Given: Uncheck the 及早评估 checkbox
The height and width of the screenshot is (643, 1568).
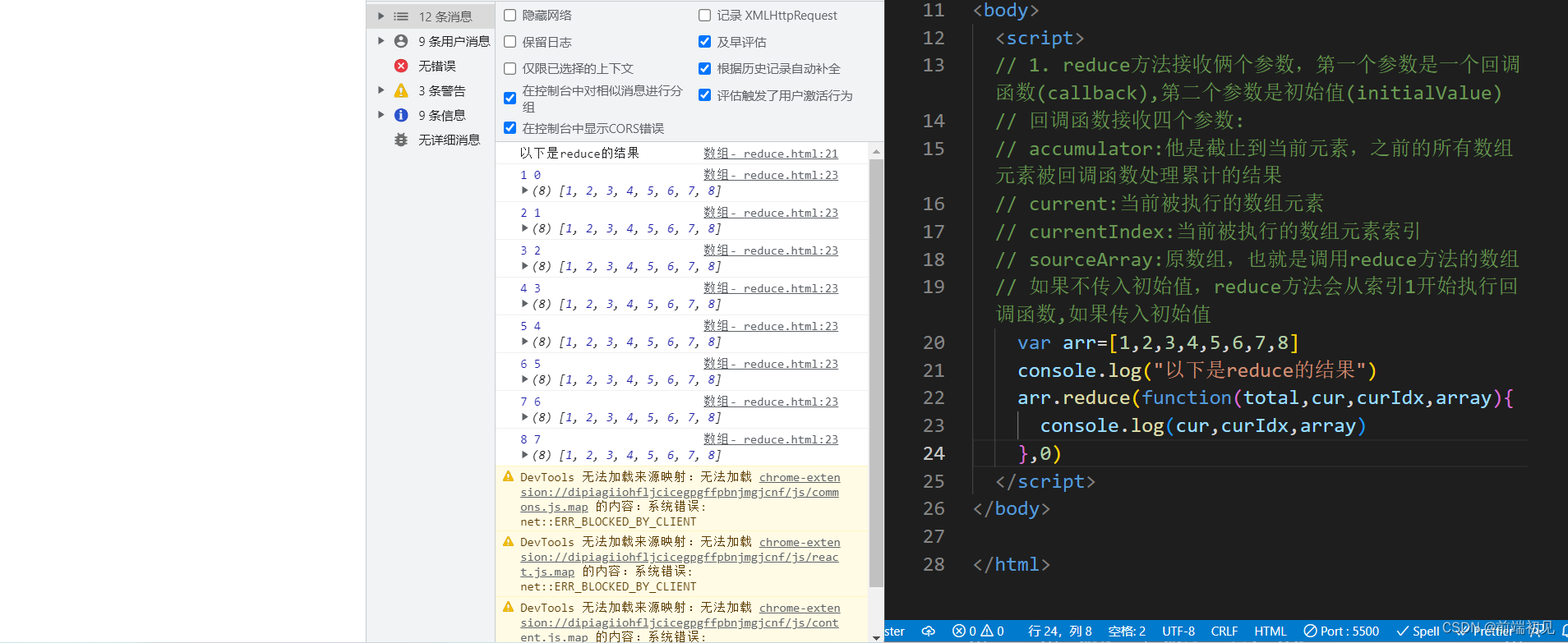Looking at the screenshot, I should pos(704,42).
